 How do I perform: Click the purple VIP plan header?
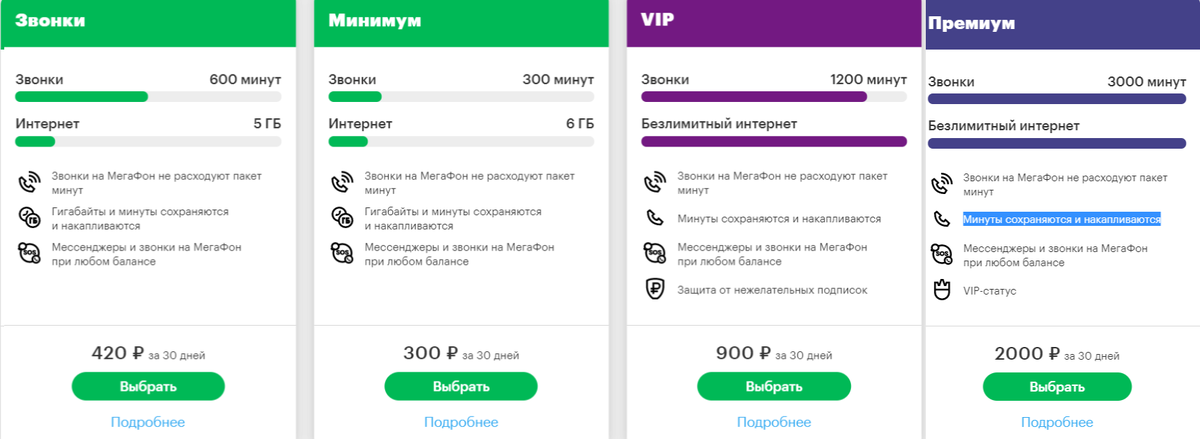(773, 23)
